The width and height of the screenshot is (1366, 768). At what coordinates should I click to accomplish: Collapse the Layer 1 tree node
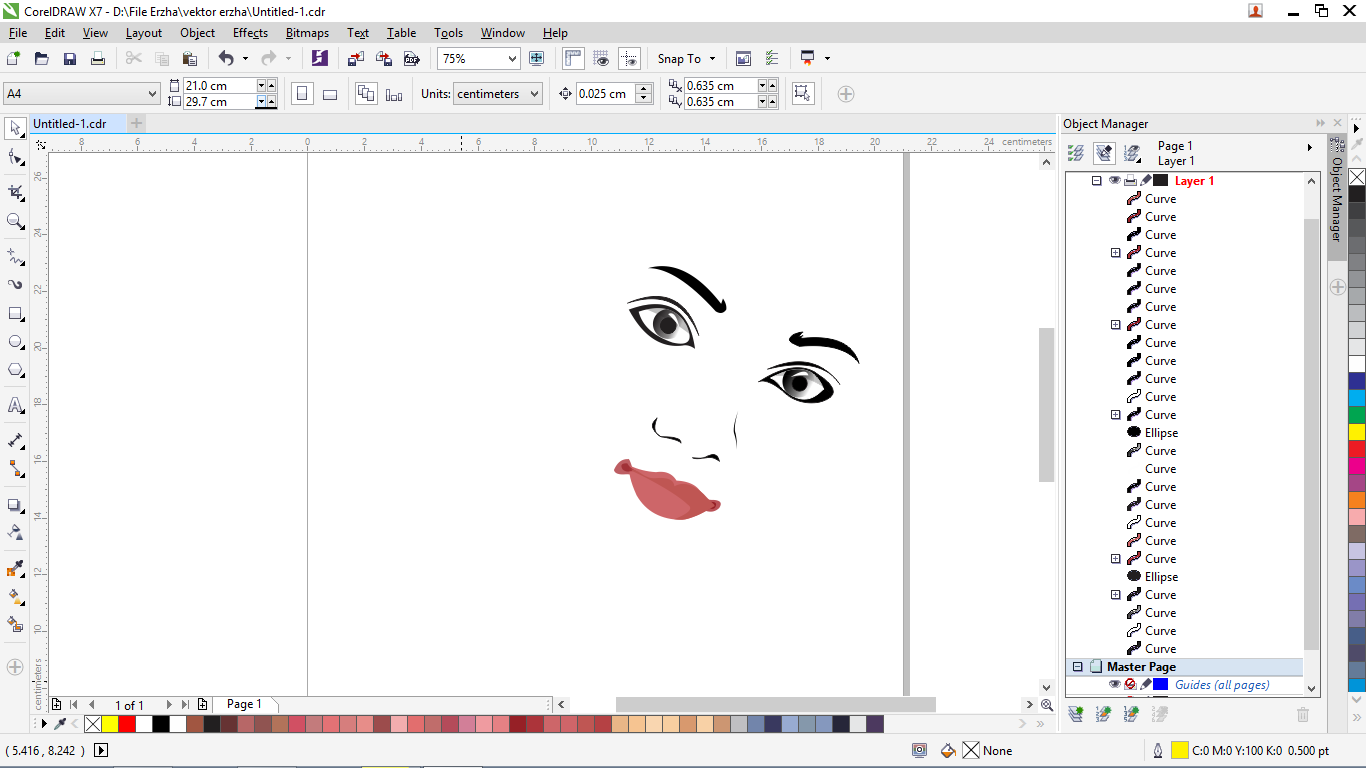(x=1096, y=181)
